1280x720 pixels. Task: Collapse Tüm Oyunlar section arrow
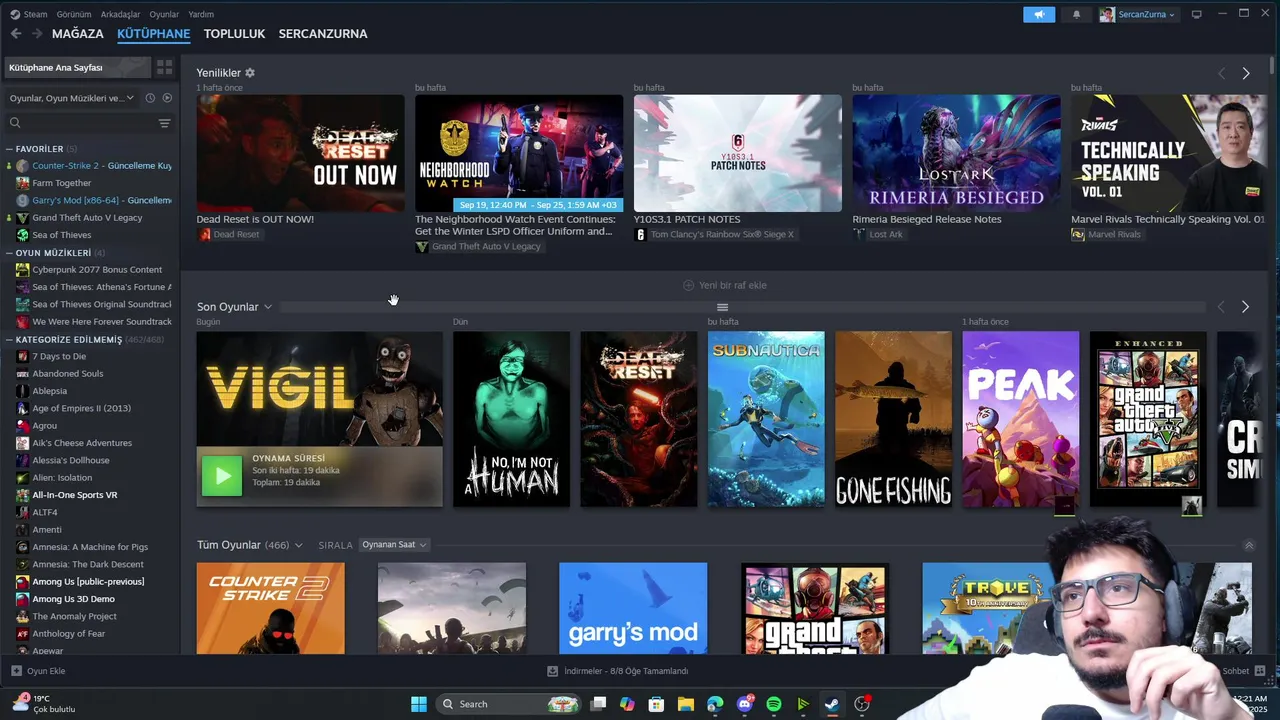click(x=1249, y=546)
